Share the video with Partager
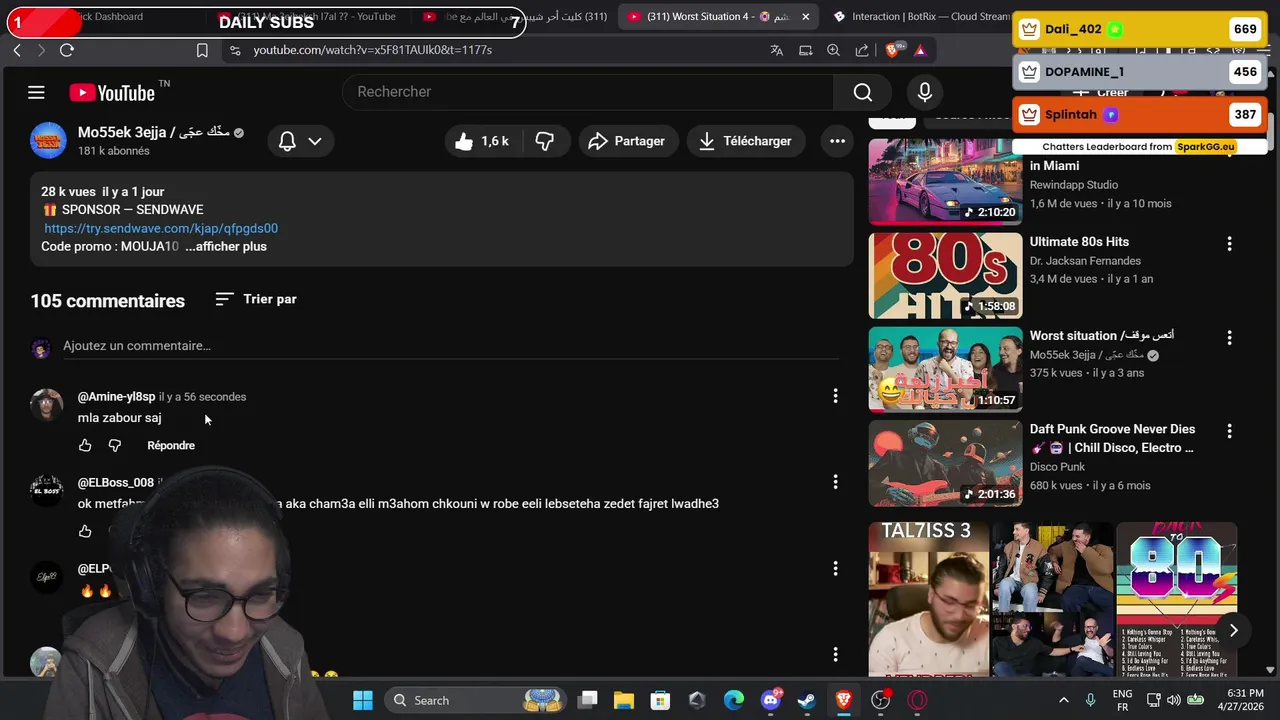 [627, 141]
